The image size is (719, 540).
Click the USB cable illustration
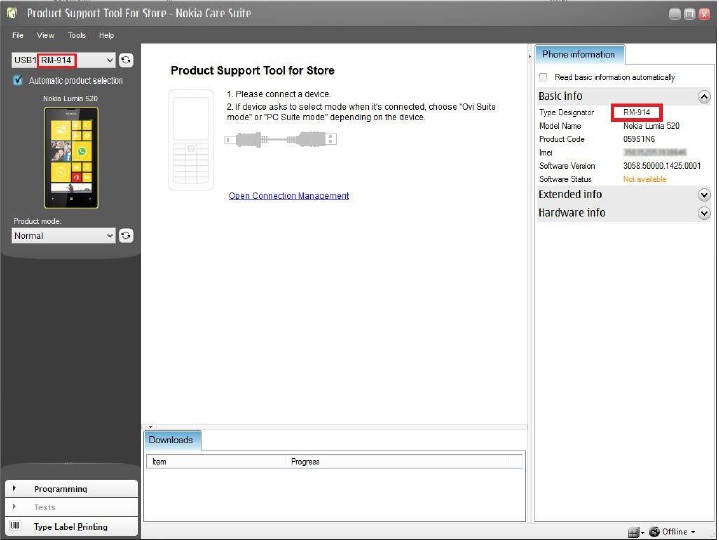(281, 139)
